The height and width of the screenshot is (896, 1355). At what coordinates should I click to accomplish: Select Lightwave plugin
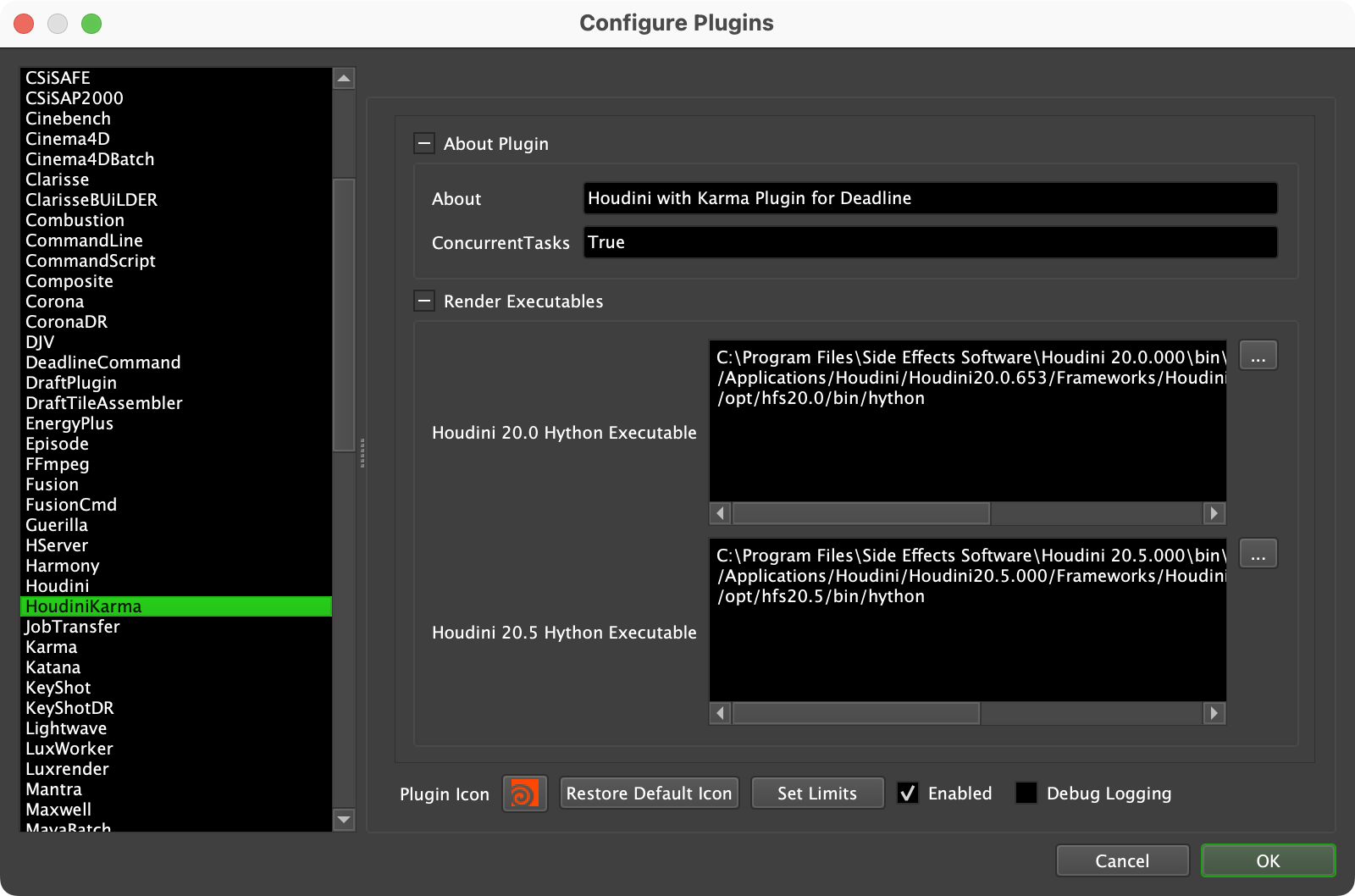pyautogui.click(x=176, y=728)
